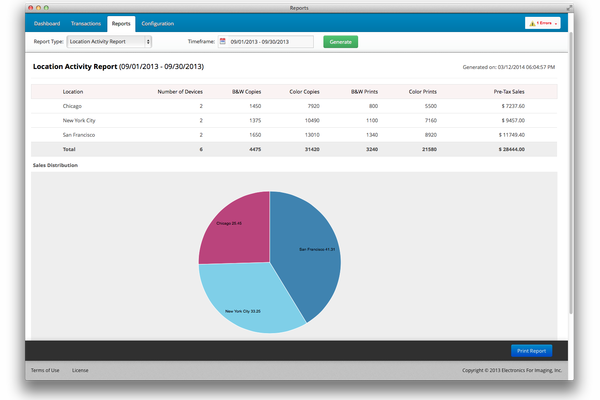The height and width of the screenshot is (400, 600).
Task: Click the $ 9457.00 sales value
Action: pyautogui.click(x=513, y=121)
